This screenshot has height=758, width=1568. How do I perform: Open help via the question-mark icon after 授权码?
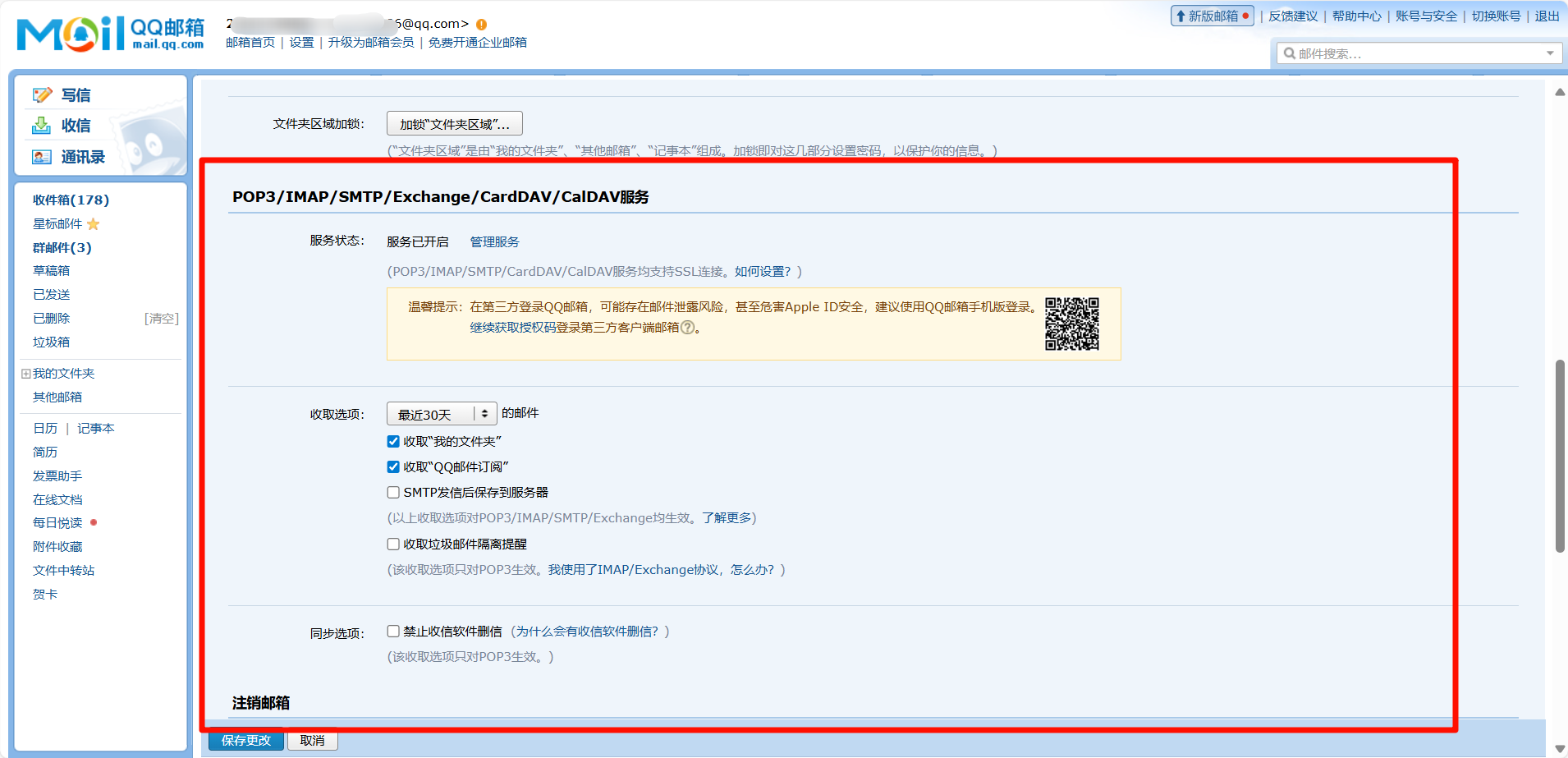pos(690,328)
